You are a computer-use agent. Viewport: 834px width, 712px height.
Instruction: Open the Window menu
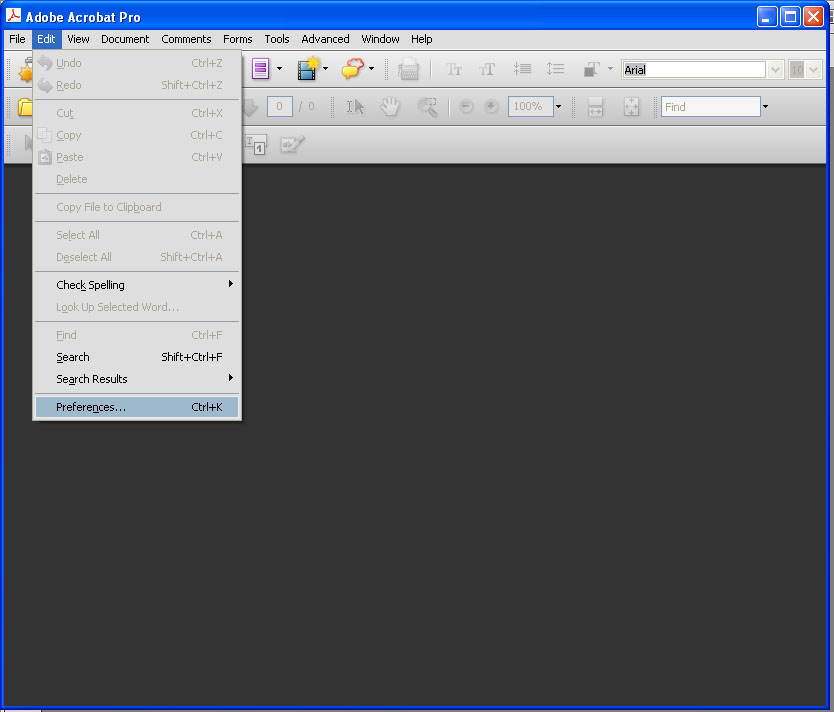(x=380, y=39)
